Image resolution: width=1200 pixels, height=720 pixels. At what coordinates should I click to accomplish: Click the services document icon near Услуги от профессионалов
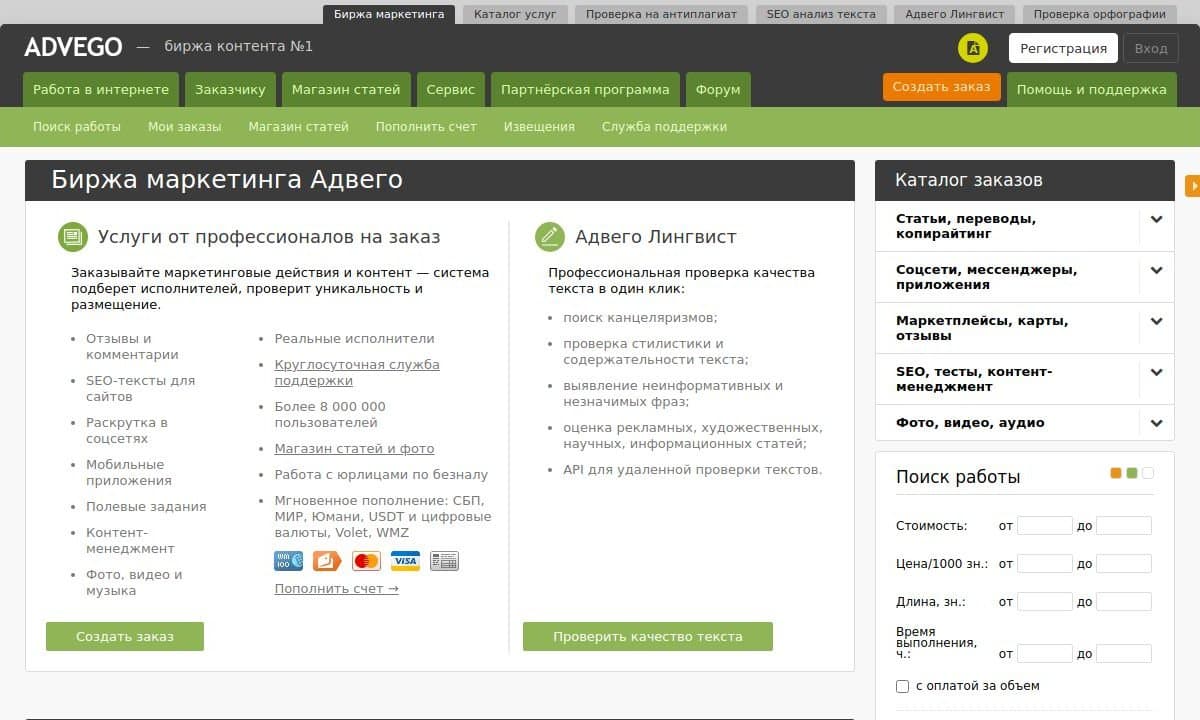click(x=73, y=237)
